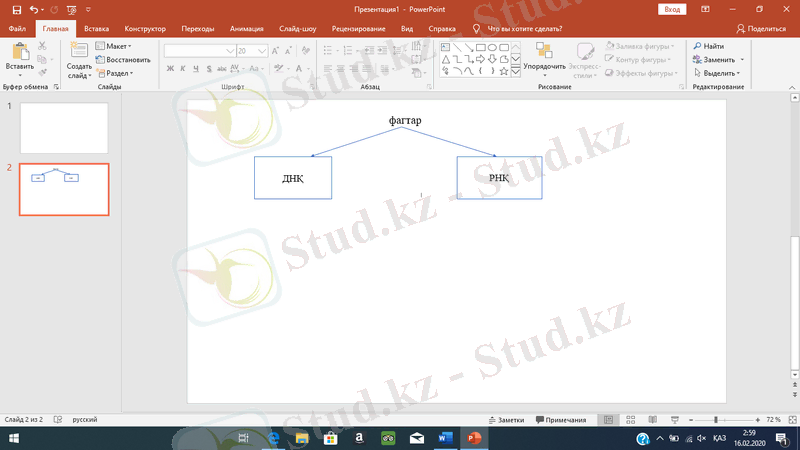The height and width of the screenshot is (450, 800).
Task: Select the five-point star shape
Action: click(x=504, y=71)
